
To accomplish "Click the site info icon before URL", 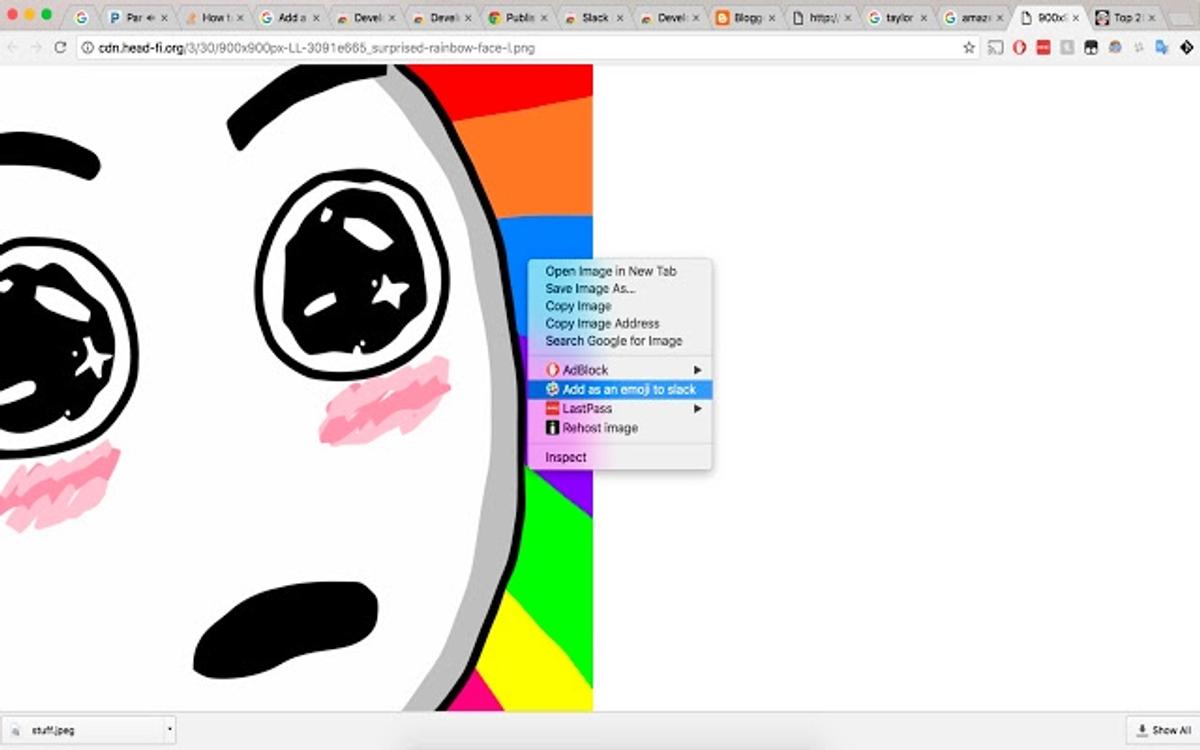I will click(x=88, y=47).
